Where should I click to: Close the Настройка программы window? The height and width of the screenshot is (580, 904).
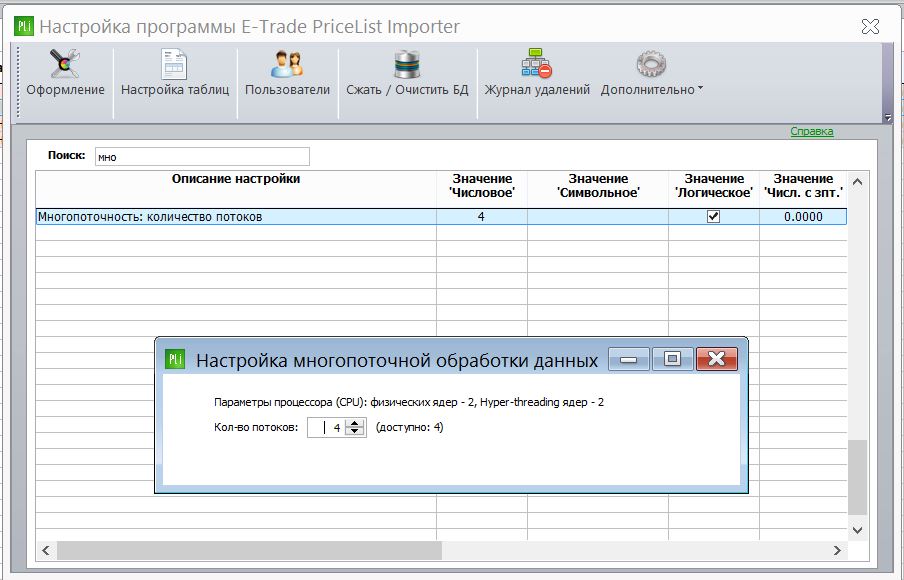(x=869, y=27)
